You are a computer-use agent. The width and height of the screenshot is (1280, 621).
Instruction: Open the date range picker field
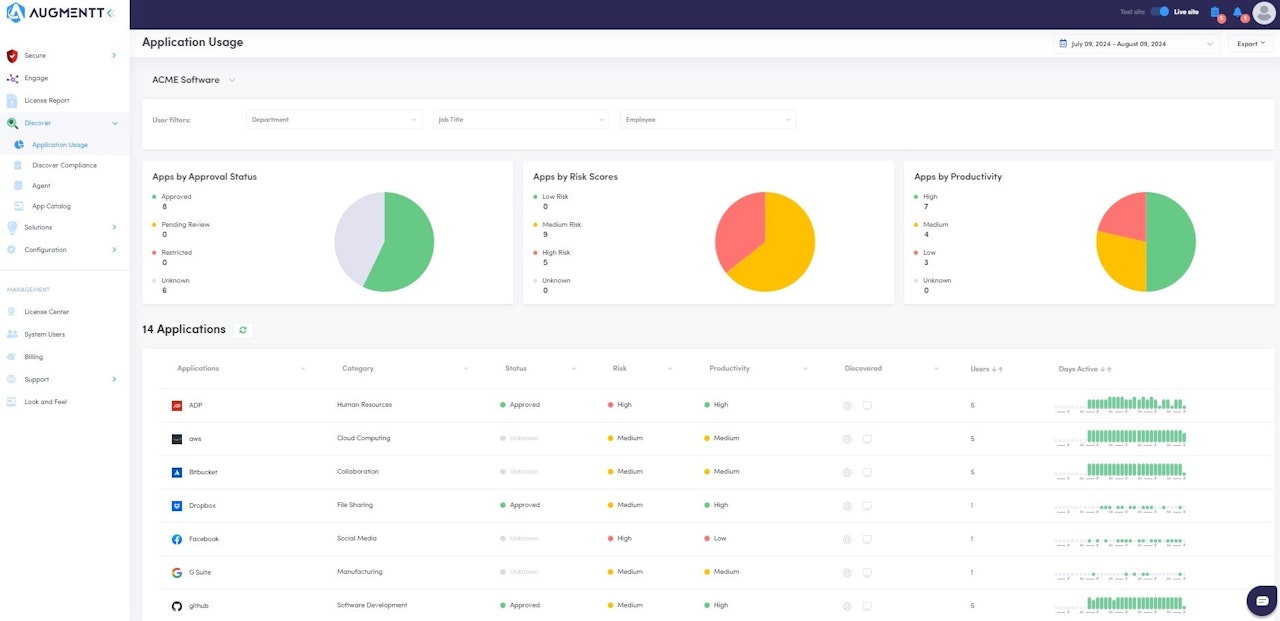(1136, 44)
